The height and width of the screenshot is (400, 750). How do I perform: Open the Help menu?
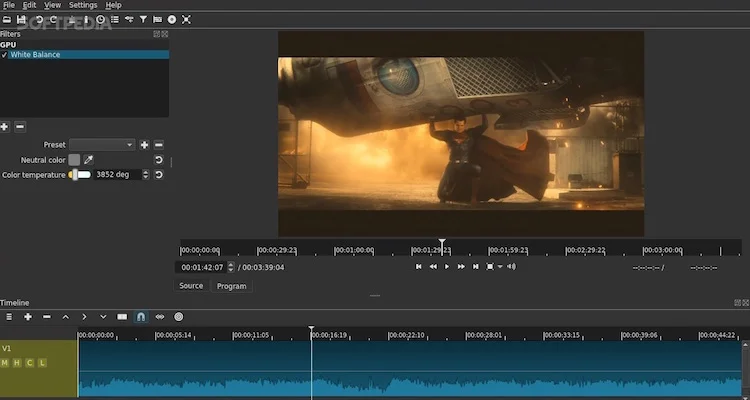pos(113,5)
